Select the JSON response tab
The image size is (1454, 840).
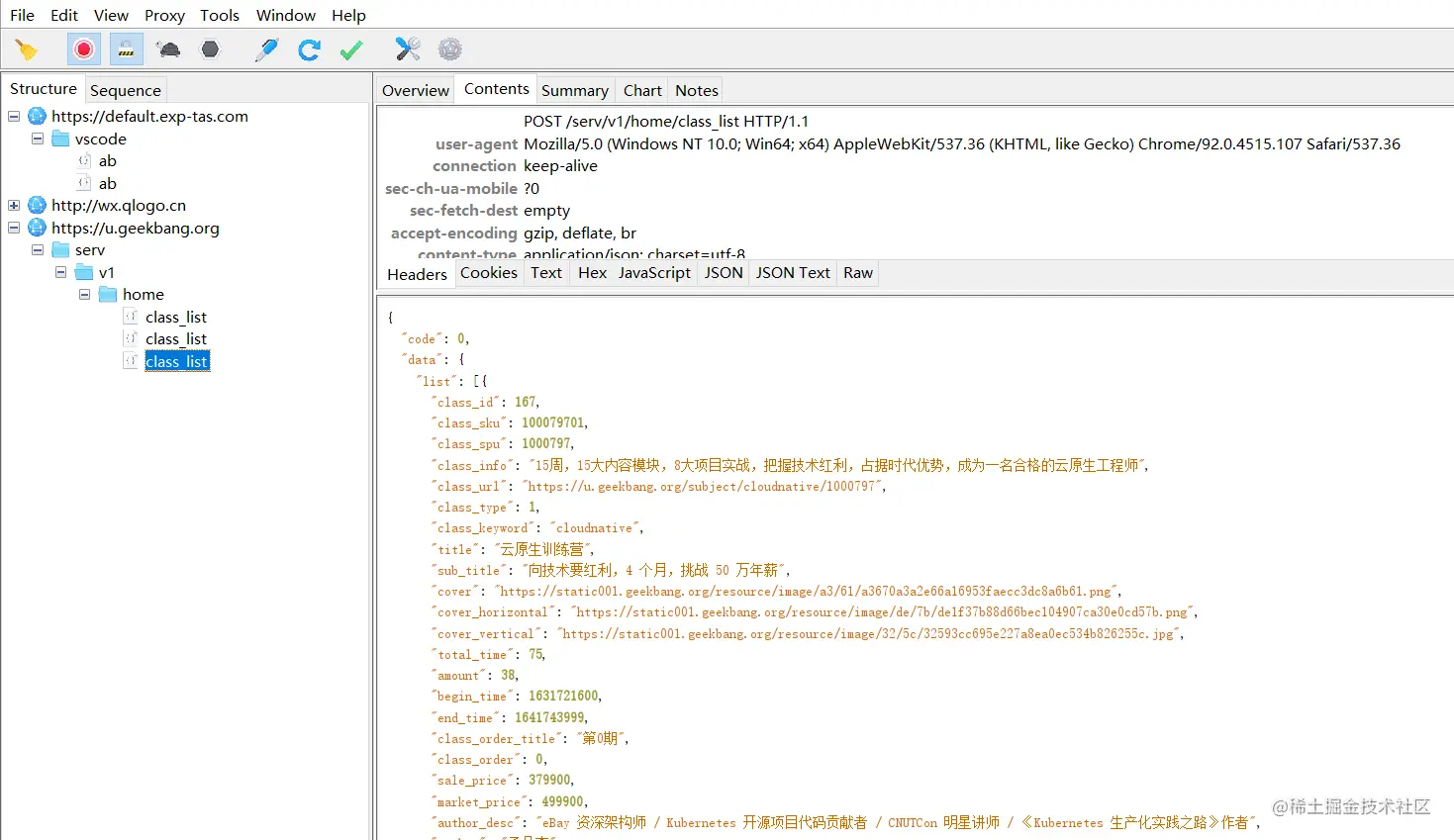point(724,273)
